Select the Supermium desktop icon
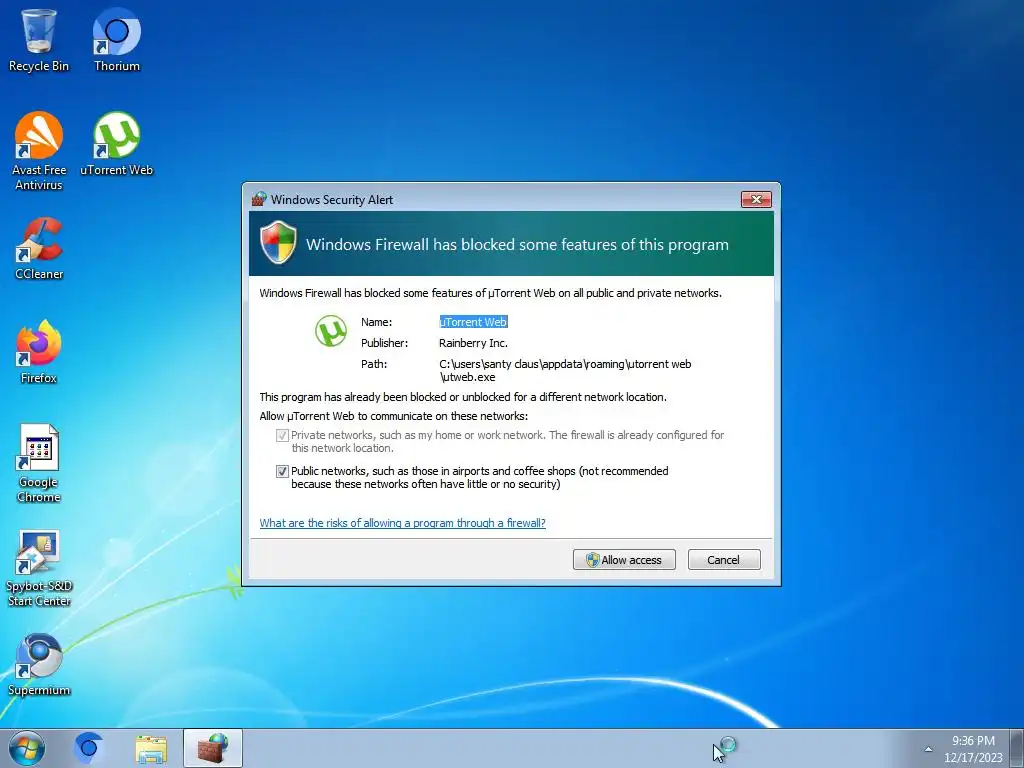The height and width of the screenshot is (768, 1024). point(39,664)
